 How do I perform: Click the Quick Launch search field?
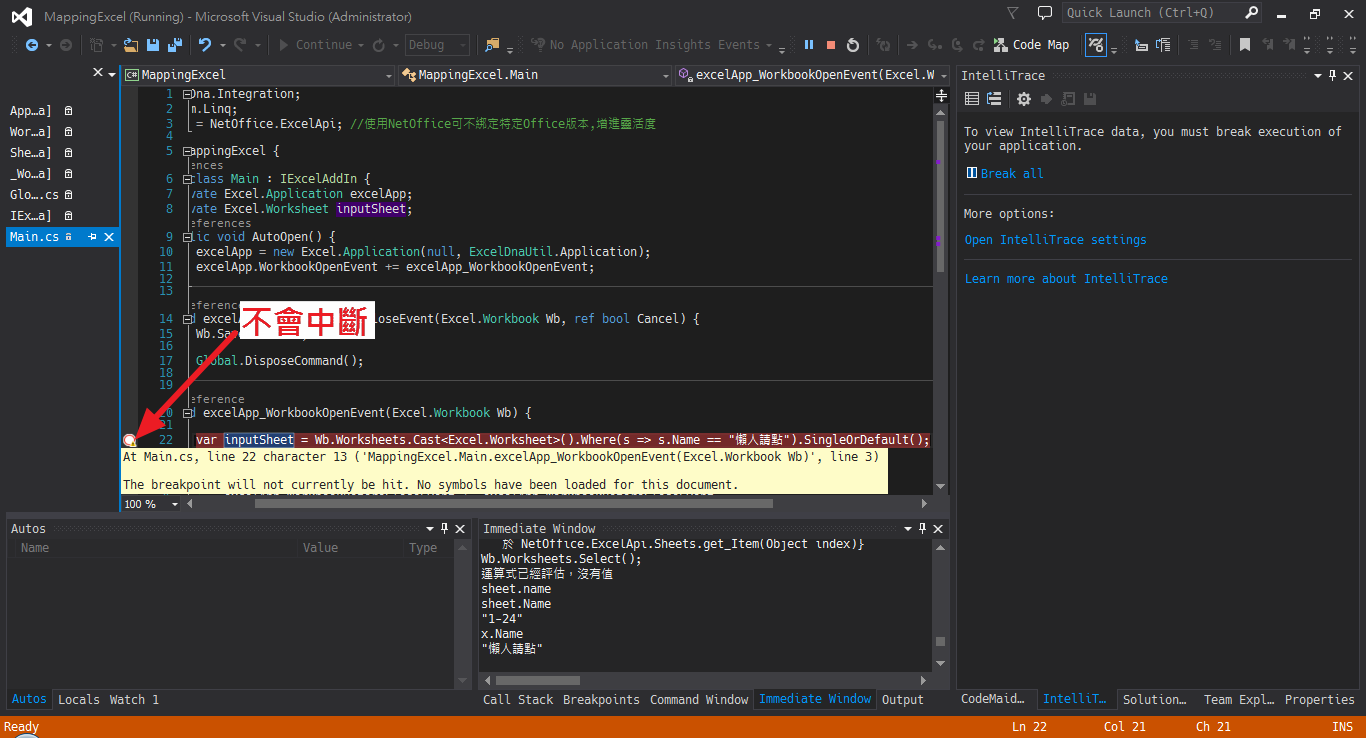point(1152,13)
